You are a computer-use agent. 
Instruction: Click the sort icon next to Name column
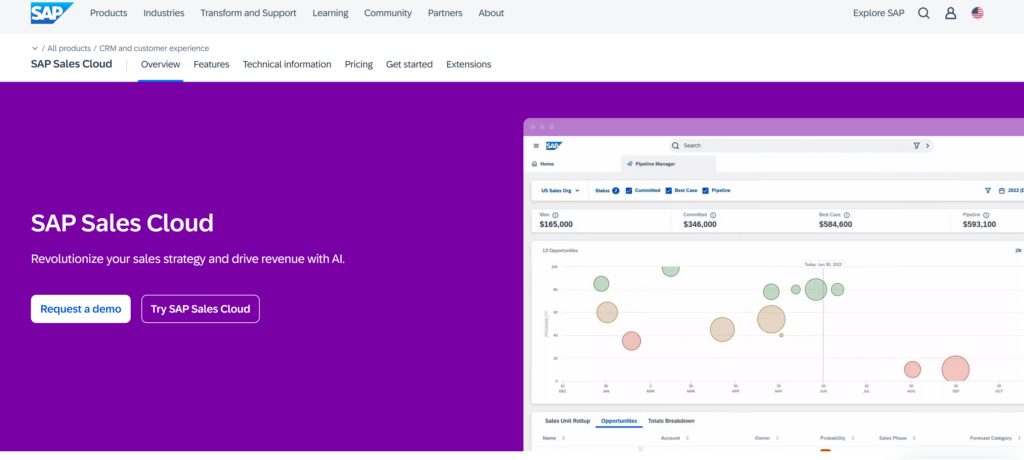tap(563, 438)
